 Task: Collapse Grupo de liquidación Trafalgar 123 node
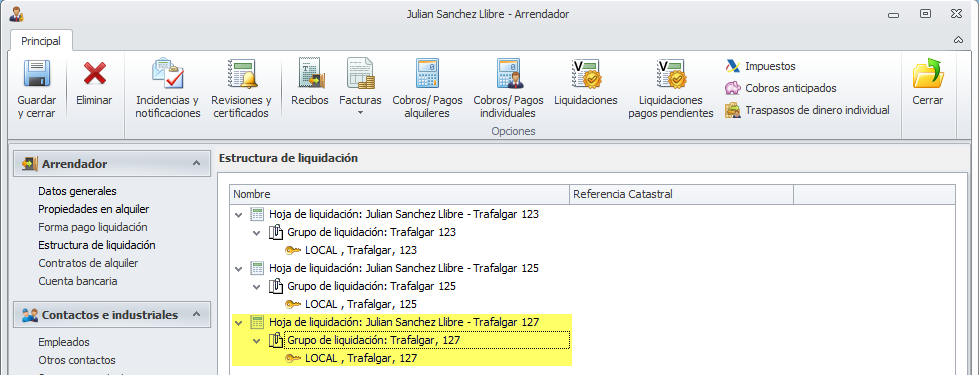click(x=257, y=233)
